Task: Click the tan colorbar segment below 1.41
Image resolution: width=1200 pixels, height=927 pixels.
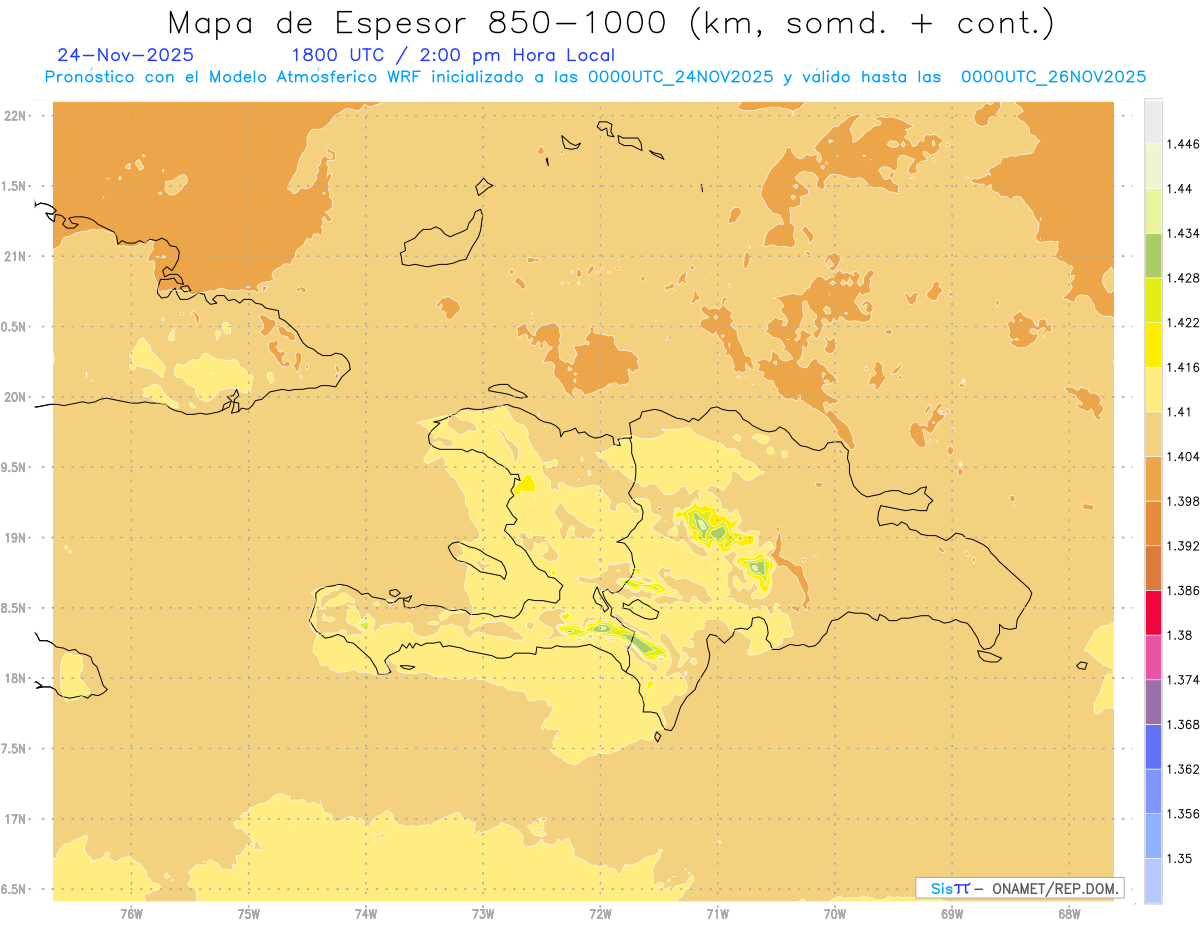Action: pyautogui.click(x=1153, y=433)
